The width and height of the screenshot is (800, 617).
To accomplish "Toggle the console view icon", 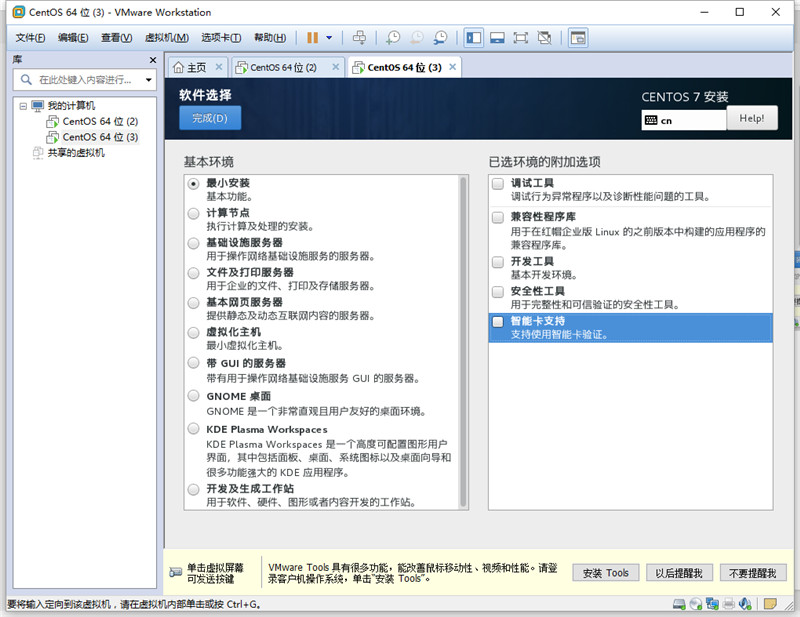I will click(x=578, y=37).
